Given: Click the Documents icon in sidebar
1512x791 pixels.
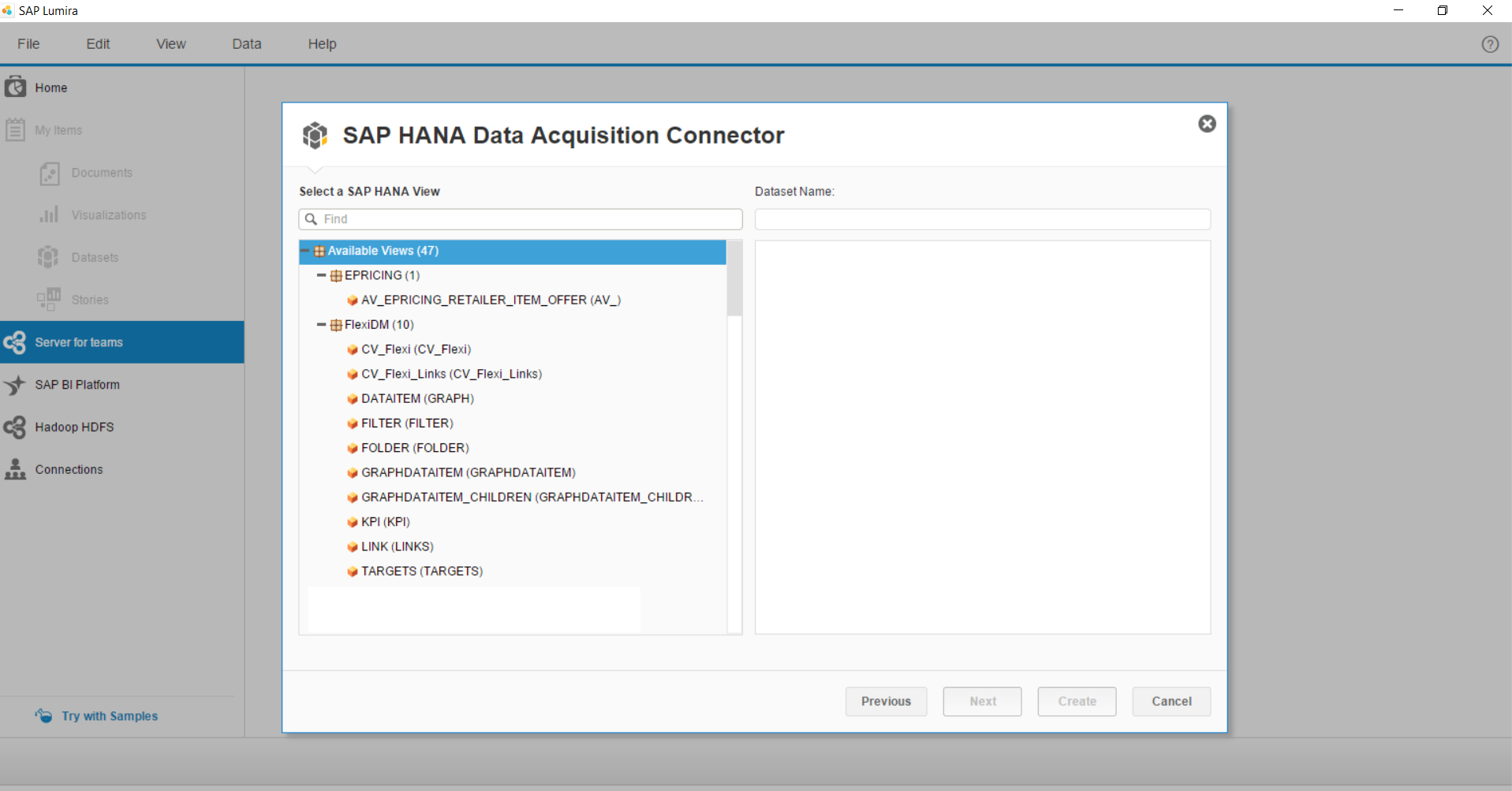Looking at the screenshot, I should 49,173.
